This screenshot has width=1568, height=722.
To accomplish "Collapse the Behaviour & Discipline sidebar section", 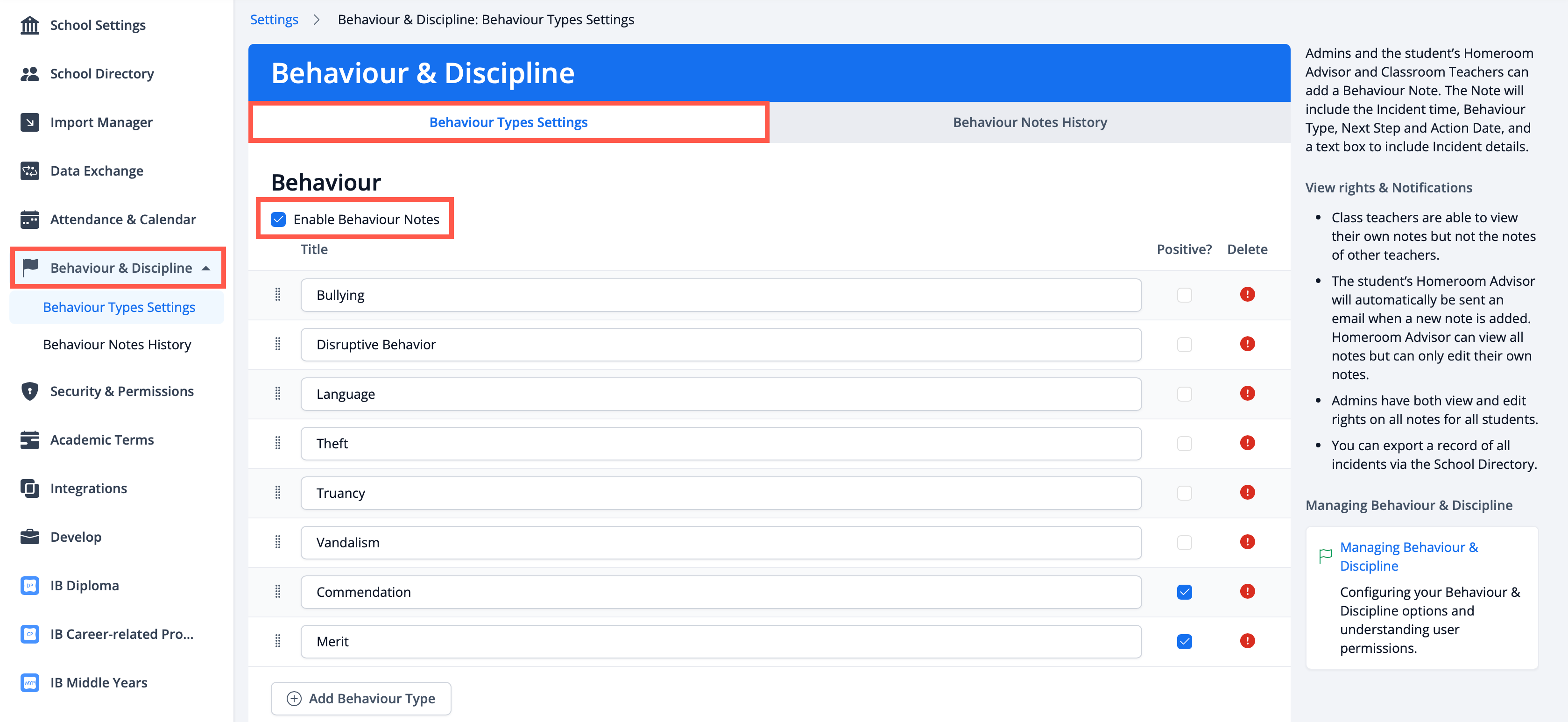I will point(206,268).
